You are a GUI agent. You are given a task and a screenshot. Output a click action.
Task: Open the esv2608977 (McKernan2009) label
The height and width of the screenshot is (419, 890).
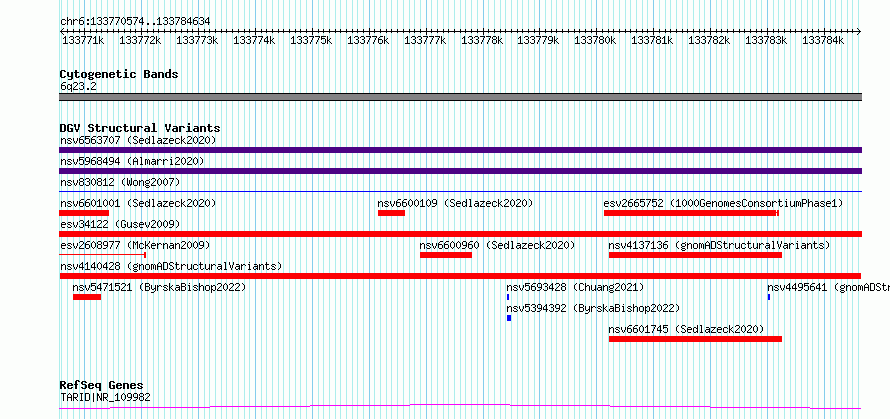coord(135,245)
